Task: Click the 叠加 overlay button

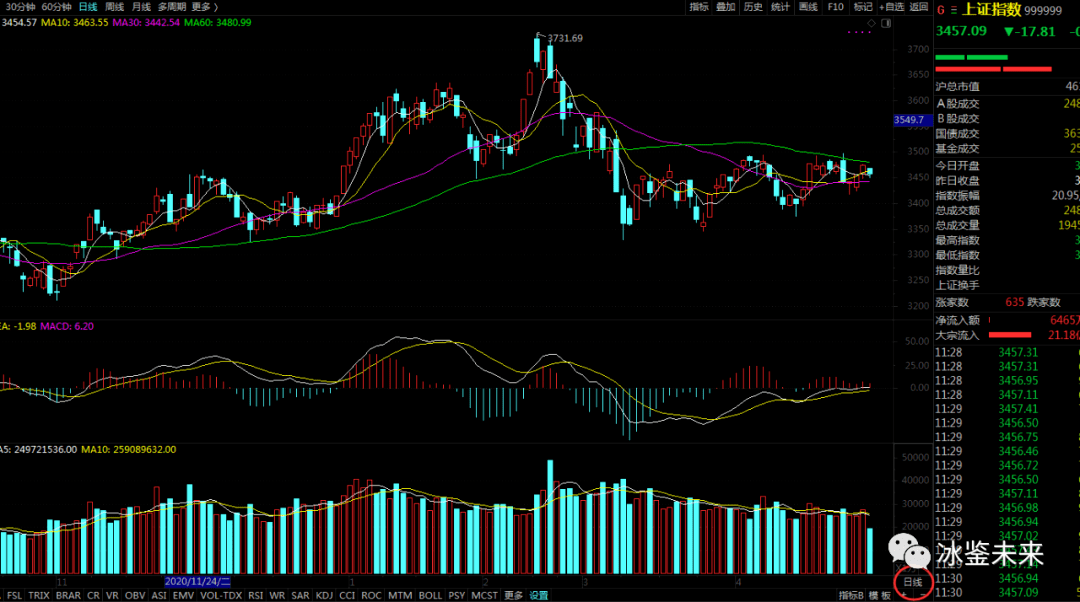Action: pyautogui.click(x=725, y=7)
